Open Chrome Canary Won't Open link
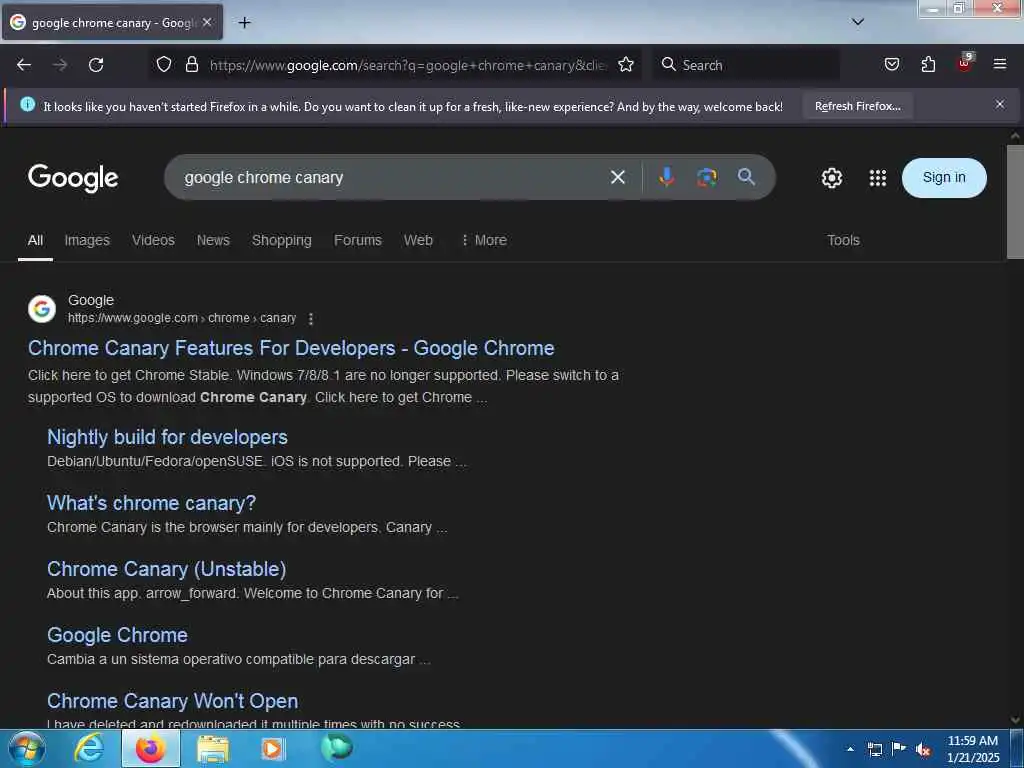Viewport: 1024px width, 768px height. point(172,701)
